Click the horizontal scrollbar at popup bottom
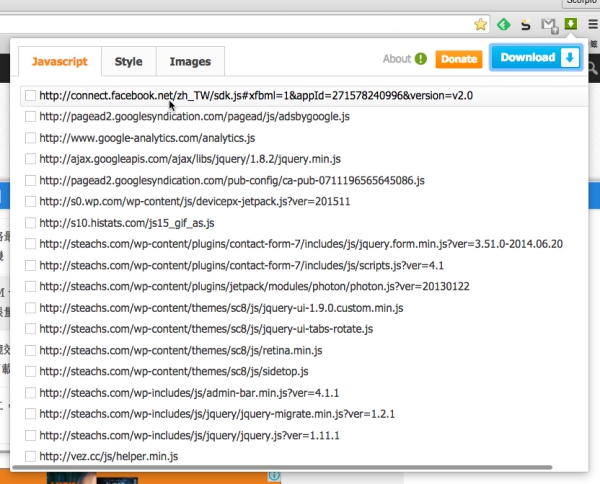The image size is (600, 484). [282, 467]
